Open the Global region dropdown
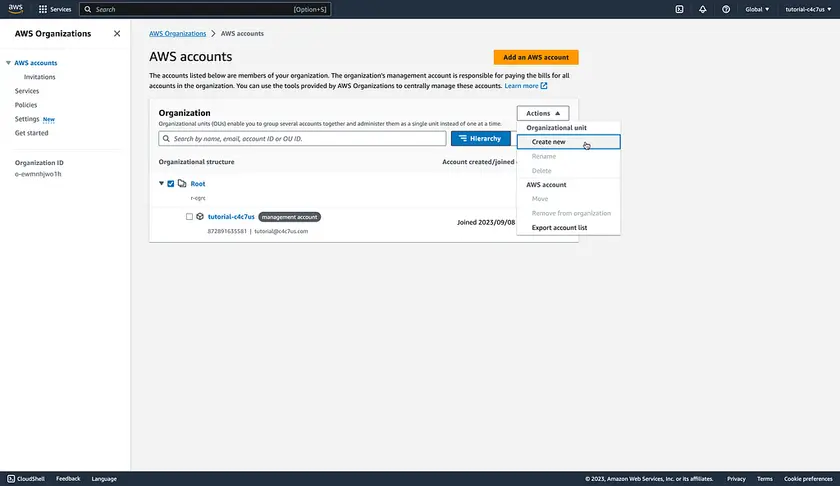Screen dimensions: 840x486 [757, 9]
